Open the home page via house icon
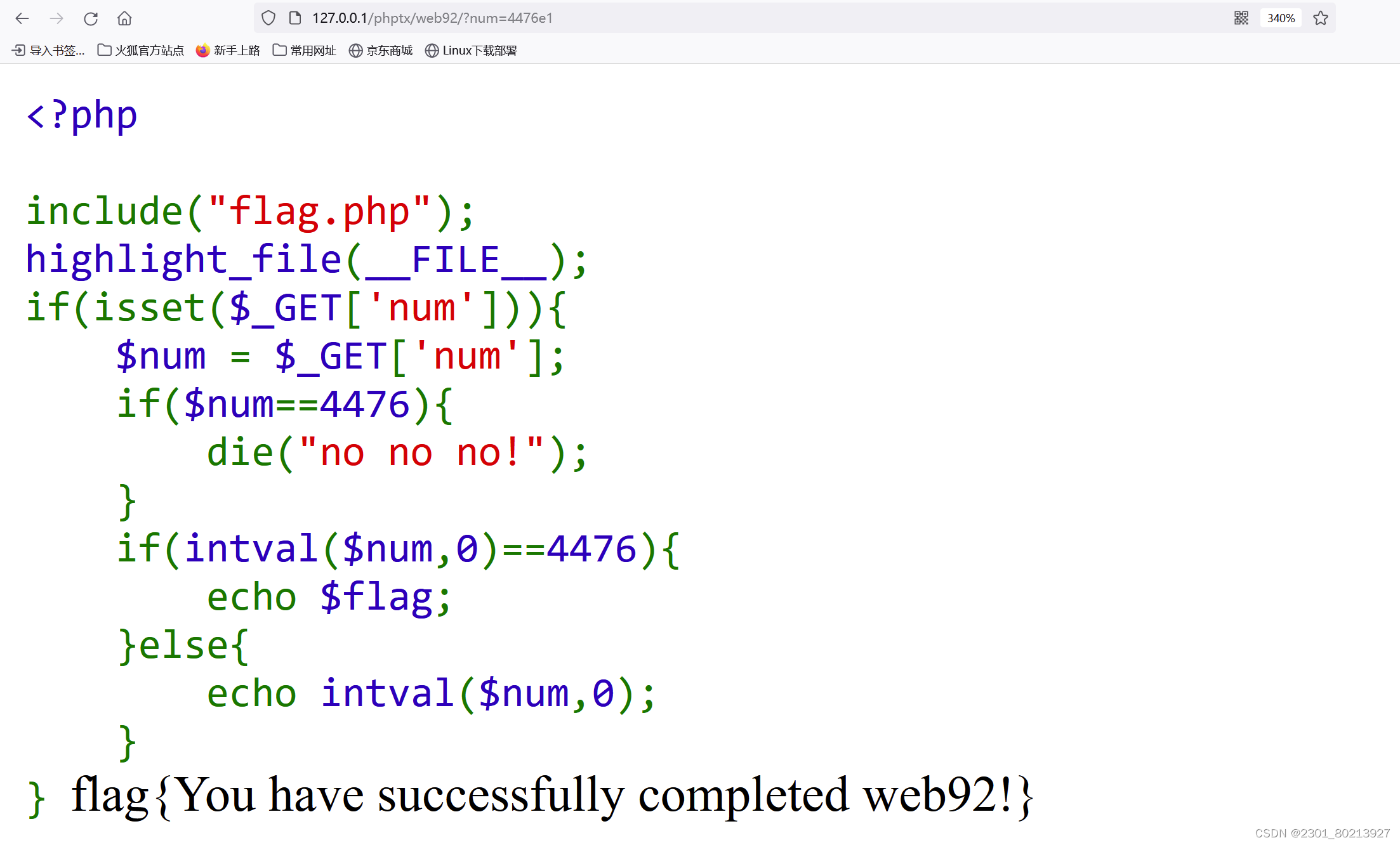 [x=124, y=18]
